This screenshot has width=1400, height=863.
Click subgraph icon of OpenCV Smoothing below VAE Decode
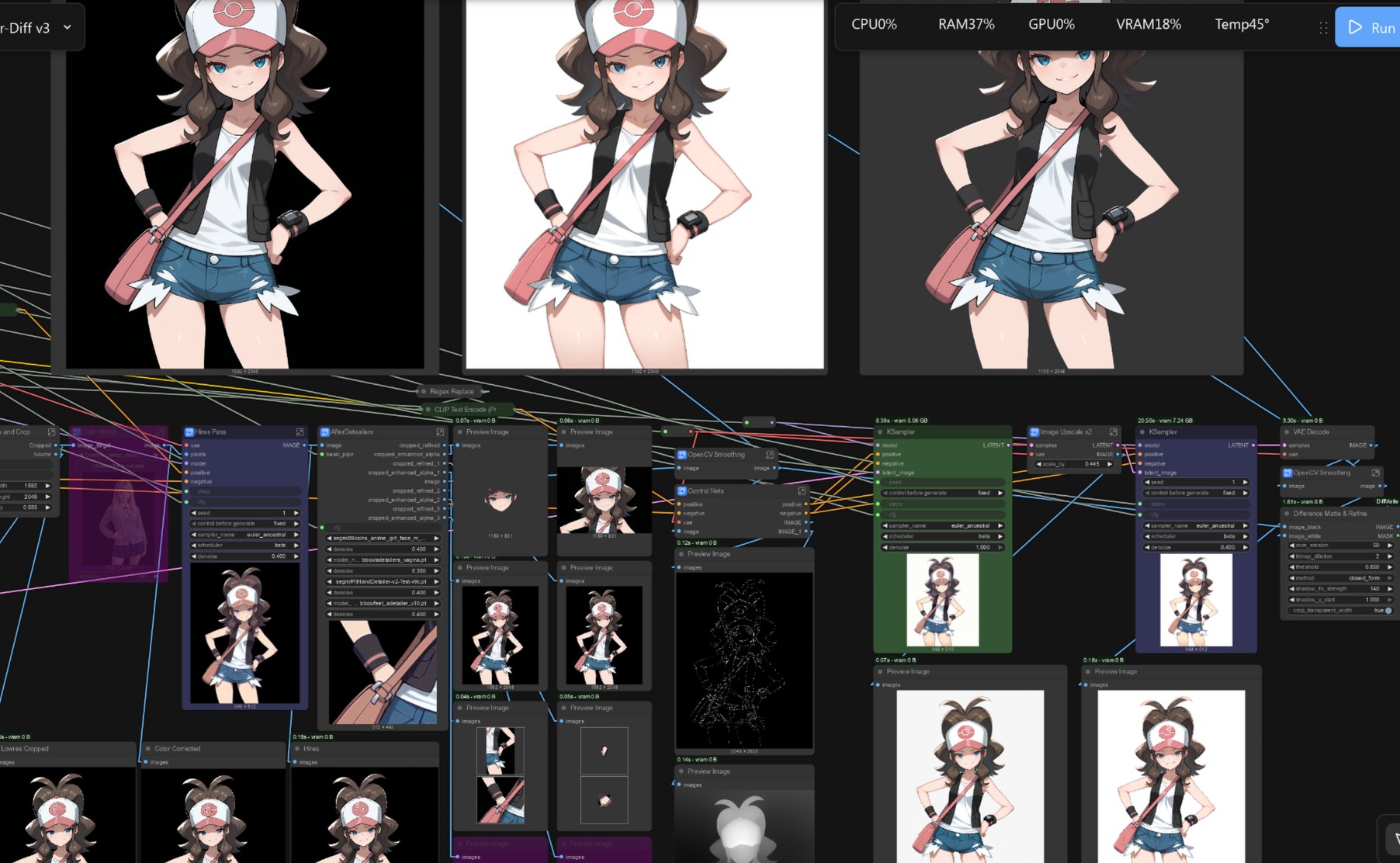pos(1287,473)
